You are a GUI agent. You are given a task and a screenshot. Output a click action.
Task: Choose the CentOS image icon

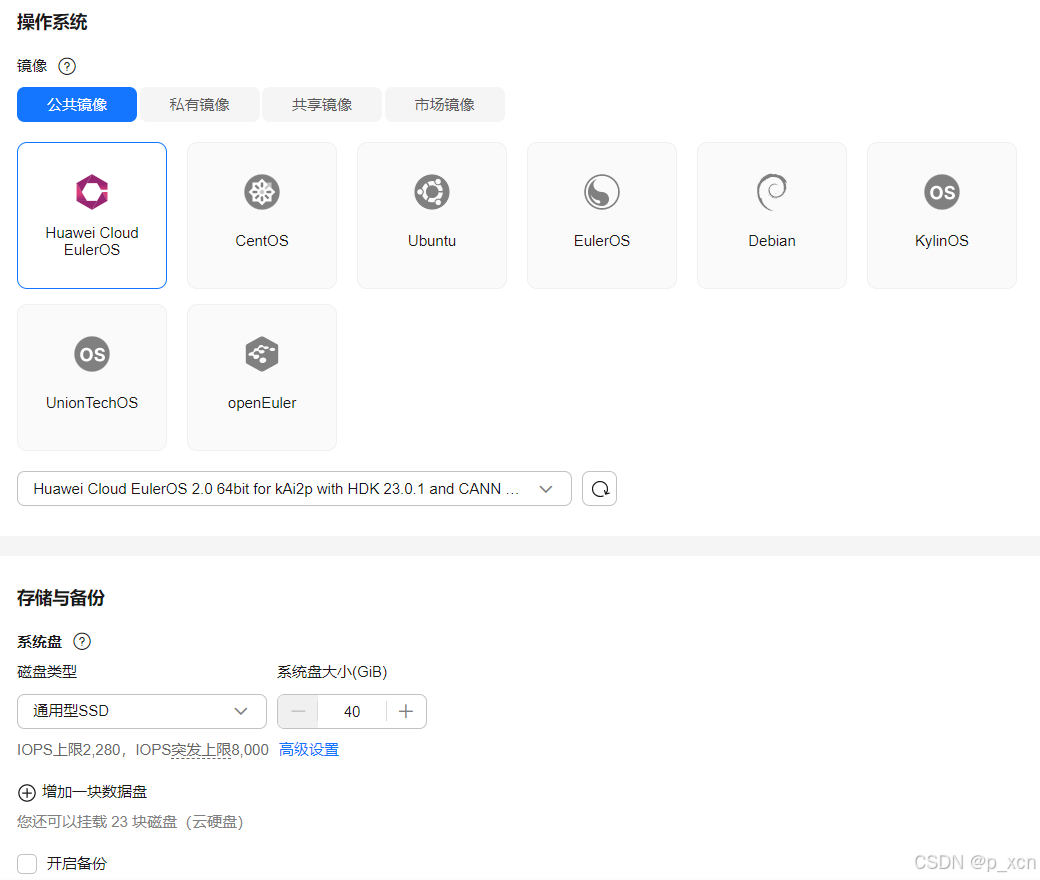click(x=262, y=192)
